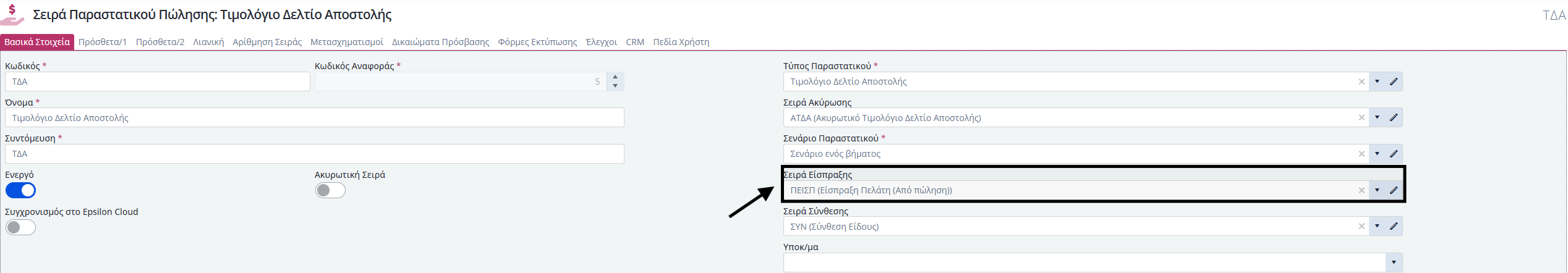Go to the Μετασχηματισμοί tab
This screenshot has width=1568, height=273.
tap(347, 42)
